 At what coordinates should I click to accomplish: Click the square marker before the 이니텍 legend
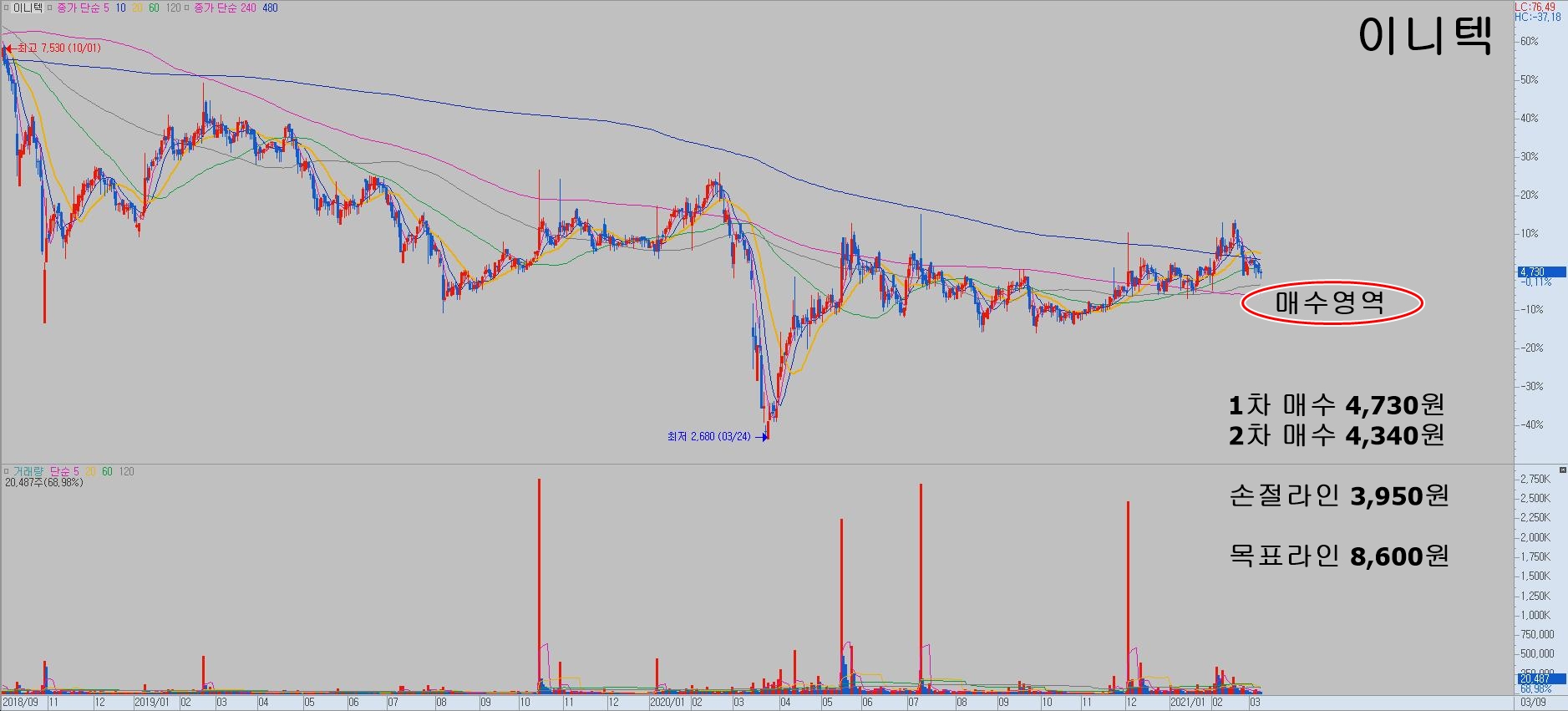[7, 8]
